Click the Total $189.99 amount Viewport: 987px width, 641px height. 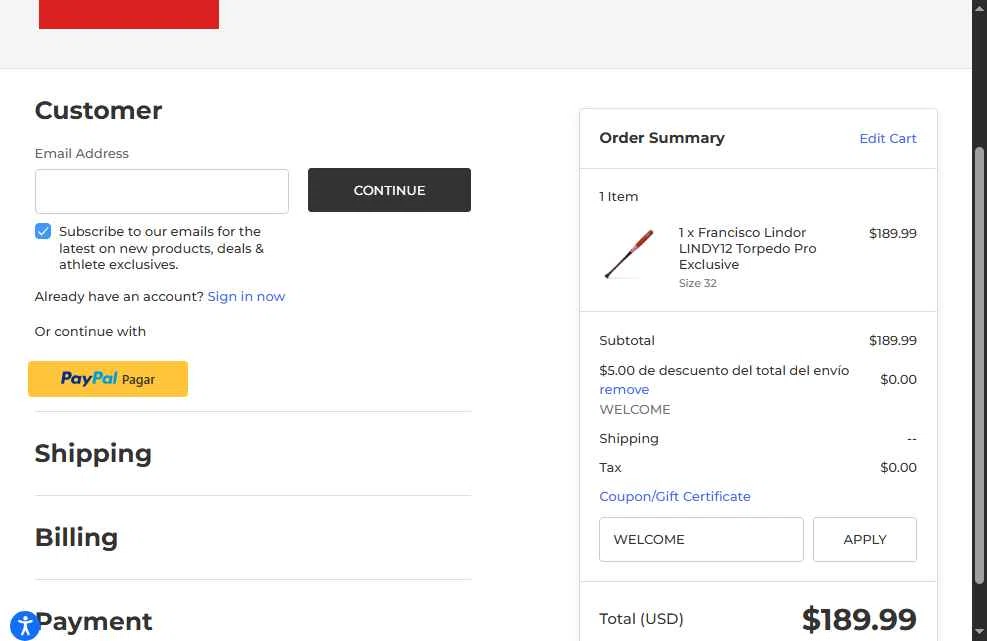coord(859,619)
